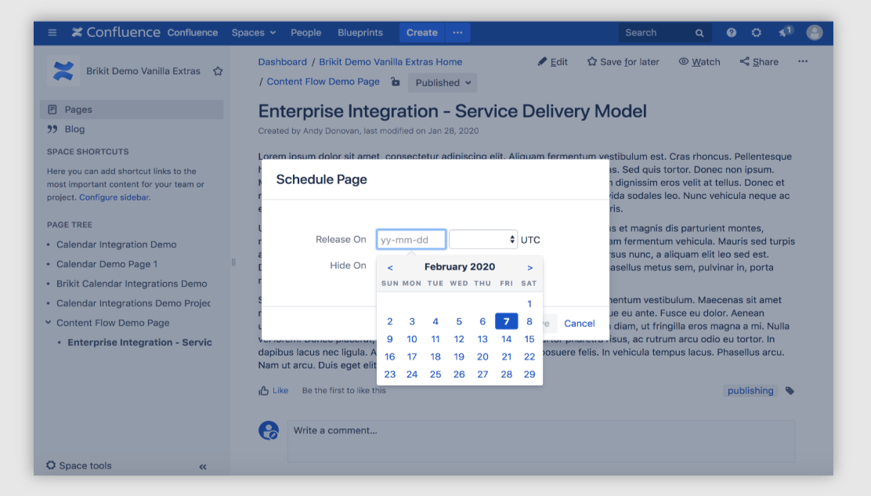Click Save for later star
Screen dimensions: 871x496
pyautogui.click(x=623, y=62)
